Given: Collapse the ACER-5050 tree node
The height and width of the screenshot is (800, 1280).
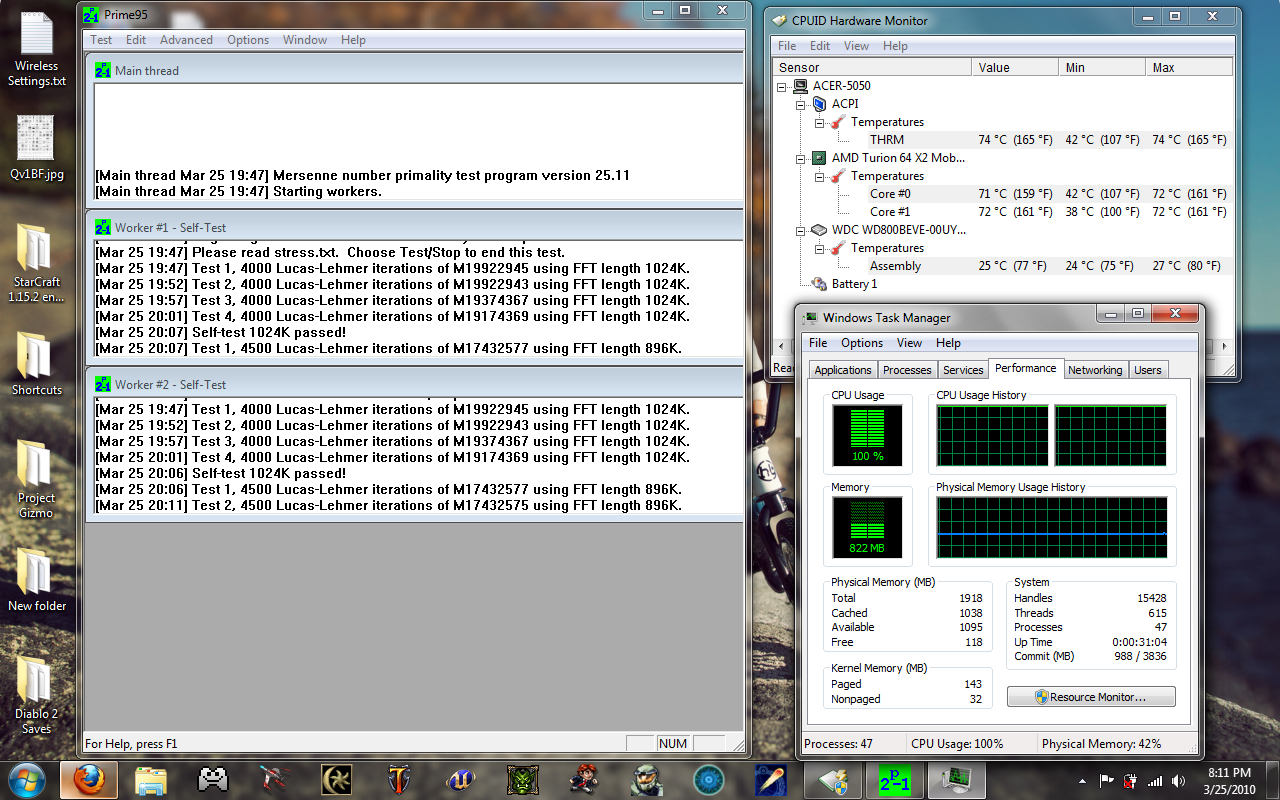Looking at the screenshot, I should pos(783,86).
